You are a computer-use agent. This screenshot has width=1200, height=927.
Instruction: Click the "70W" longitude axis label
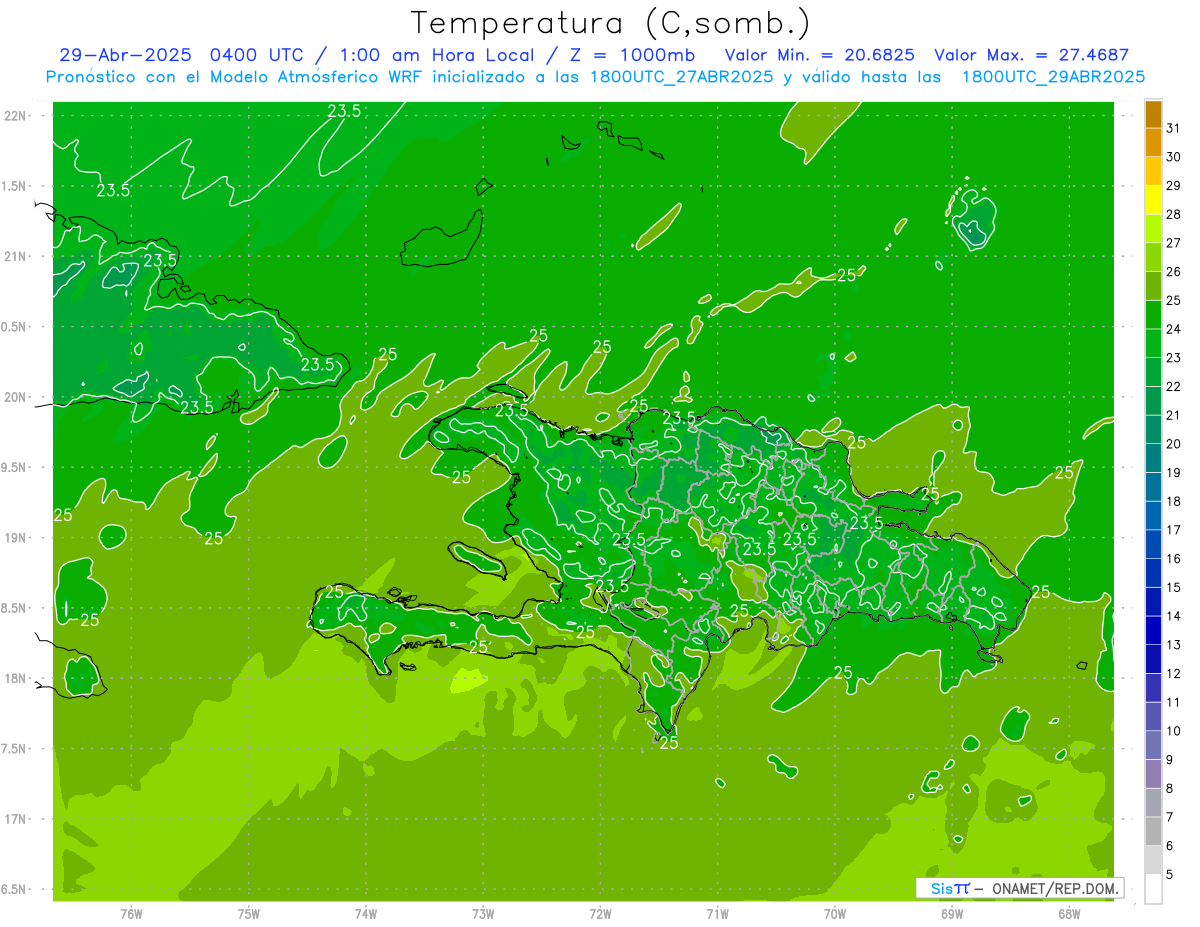click(x=835, y=914)
